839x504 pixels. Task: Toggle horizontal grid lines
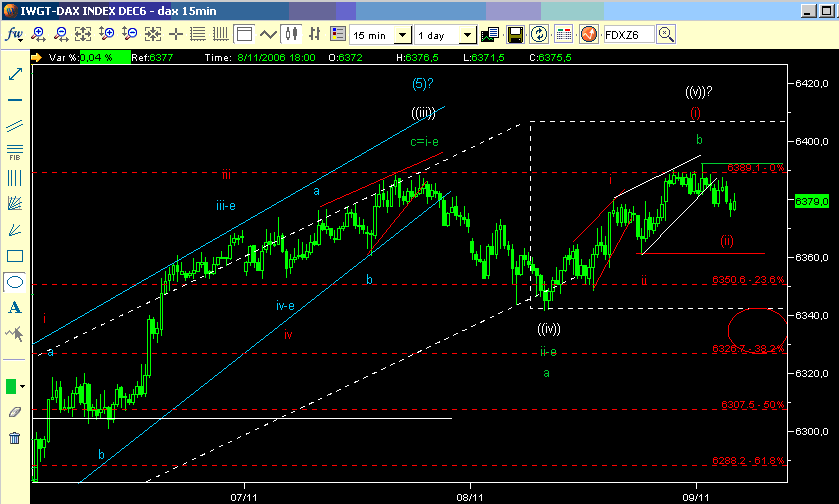[198, 35]
